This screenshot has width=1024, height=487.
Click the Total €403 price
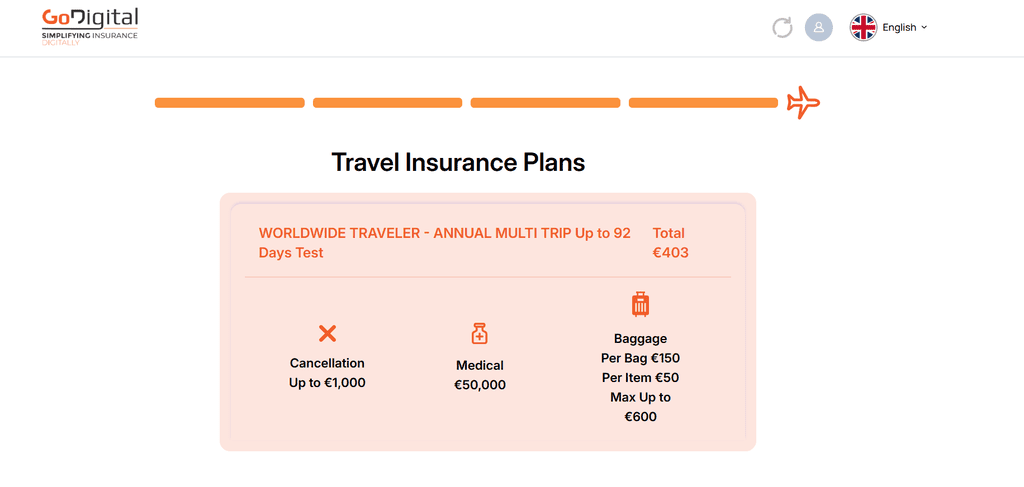pos(670,242)
